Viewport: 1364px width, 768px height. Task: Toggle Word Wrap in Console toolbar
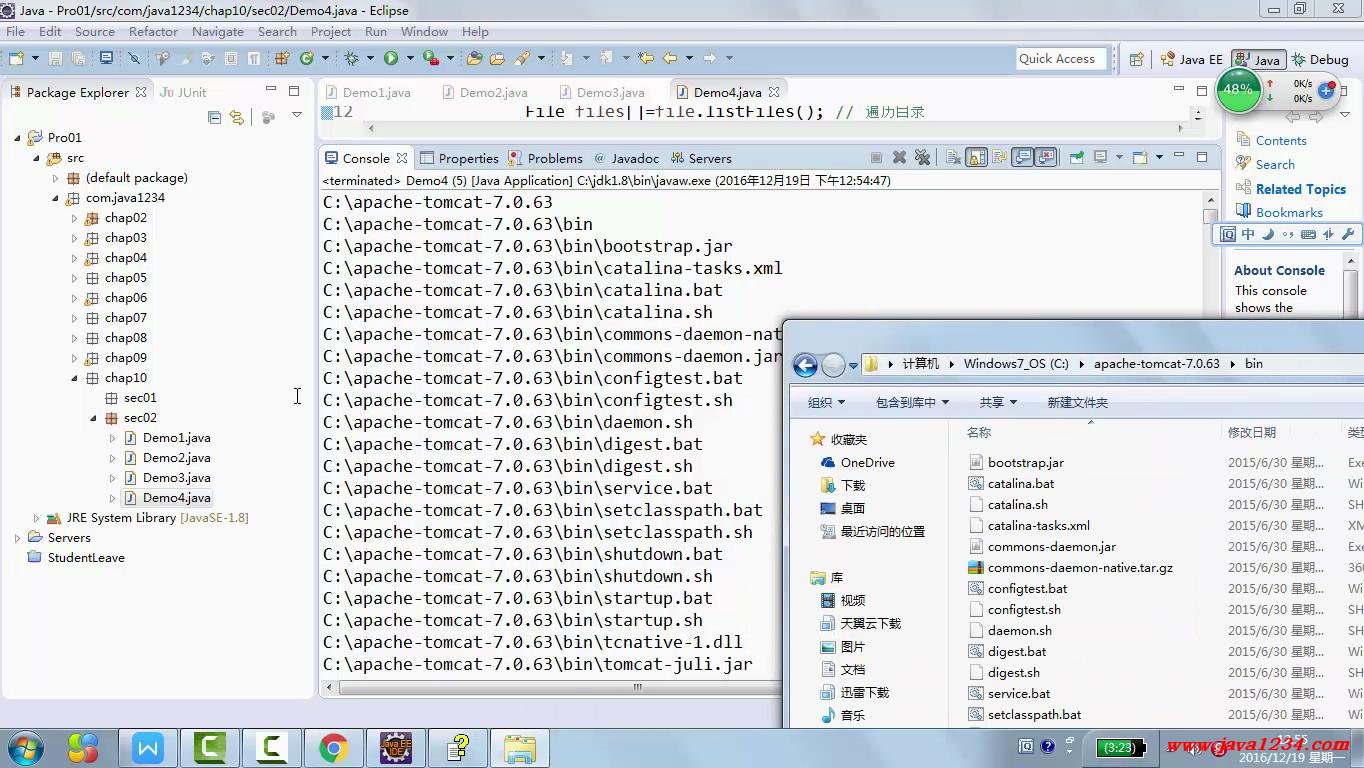click(999, 157)
